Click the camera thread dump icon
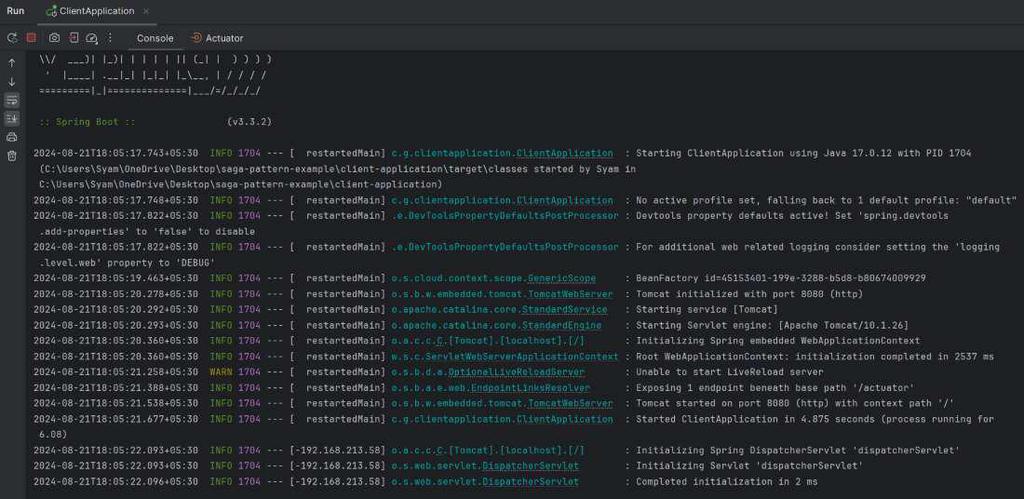Screen dimensions: 1024x499 coord(54,38)
